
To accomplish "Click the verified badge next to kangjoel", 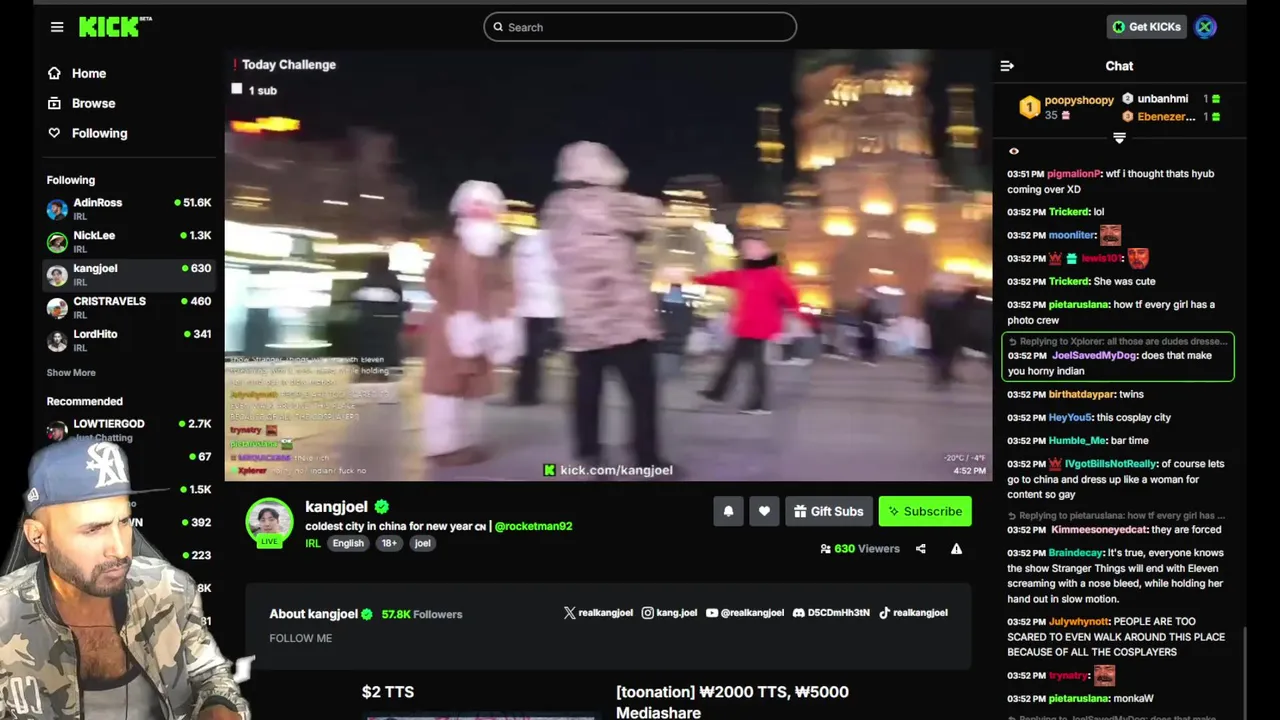I will tap(382, 507).
